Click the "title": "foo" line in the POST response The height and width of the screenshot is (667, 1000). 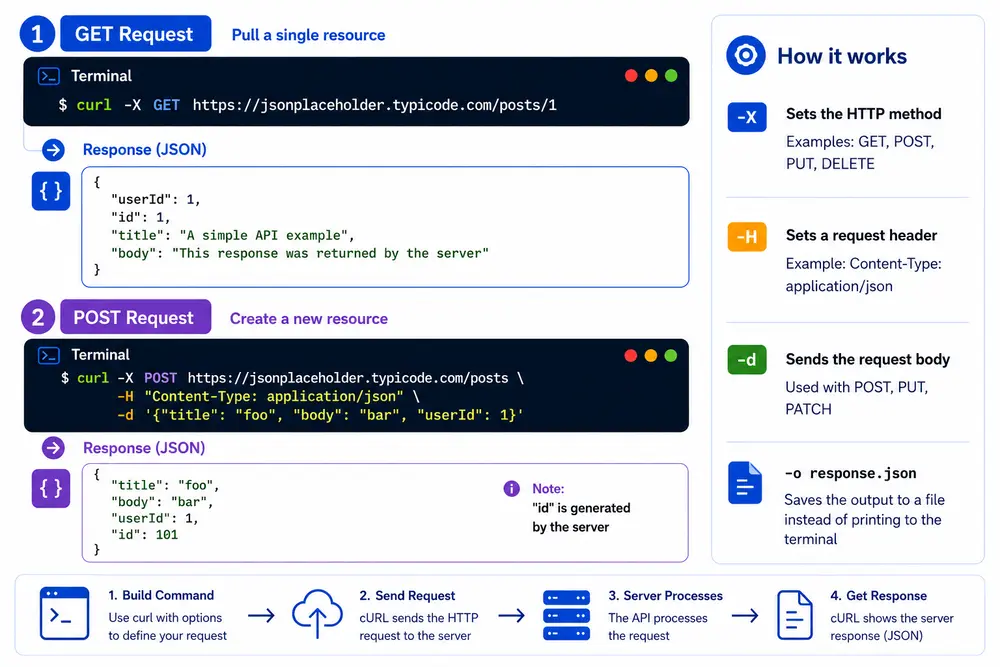(x=165, y=485)
